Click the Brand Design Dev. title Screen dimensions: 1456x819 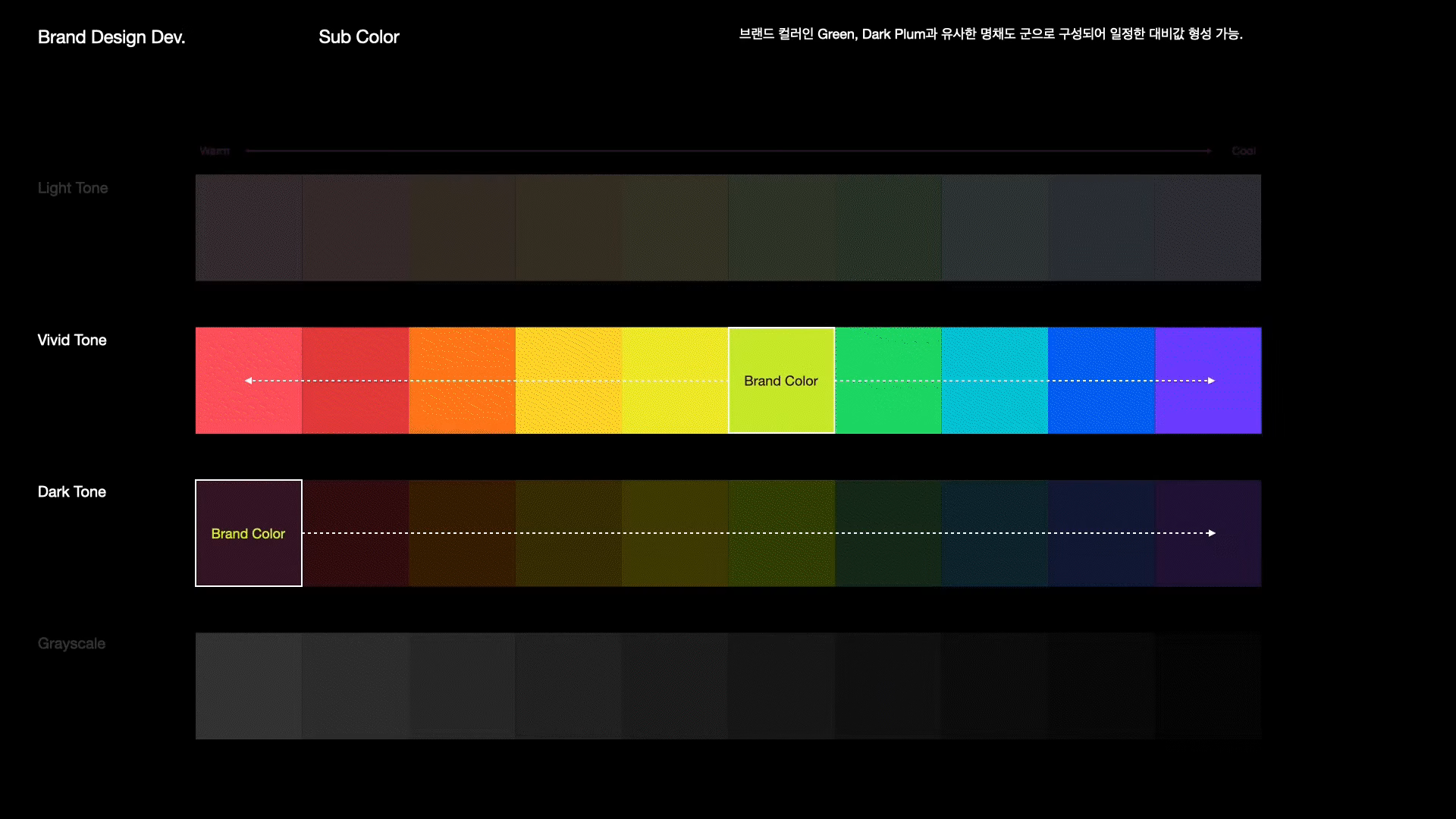111,37
